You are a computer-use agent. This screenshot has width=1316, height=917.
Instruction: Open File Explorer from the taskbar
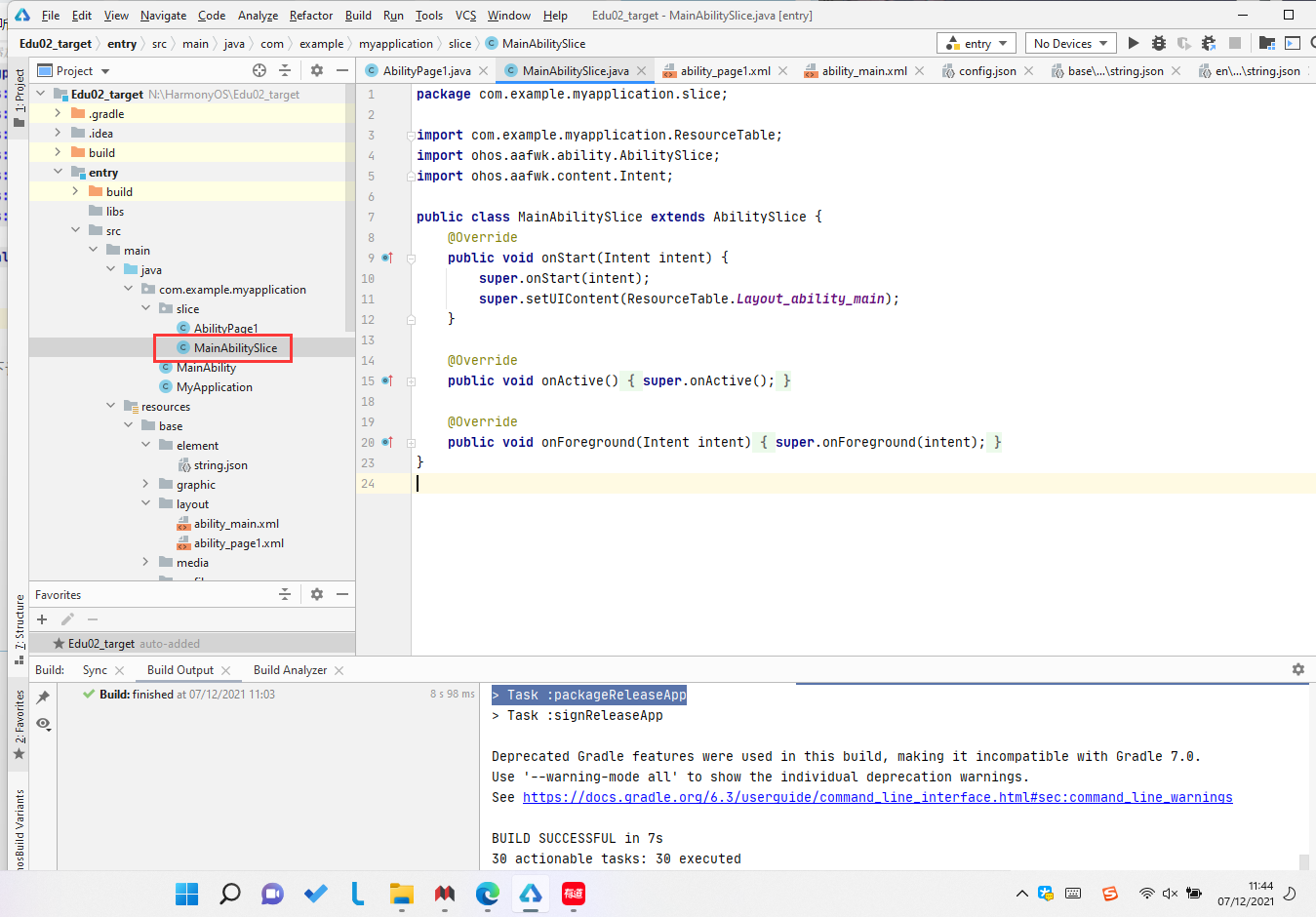[x=402, y=894]
